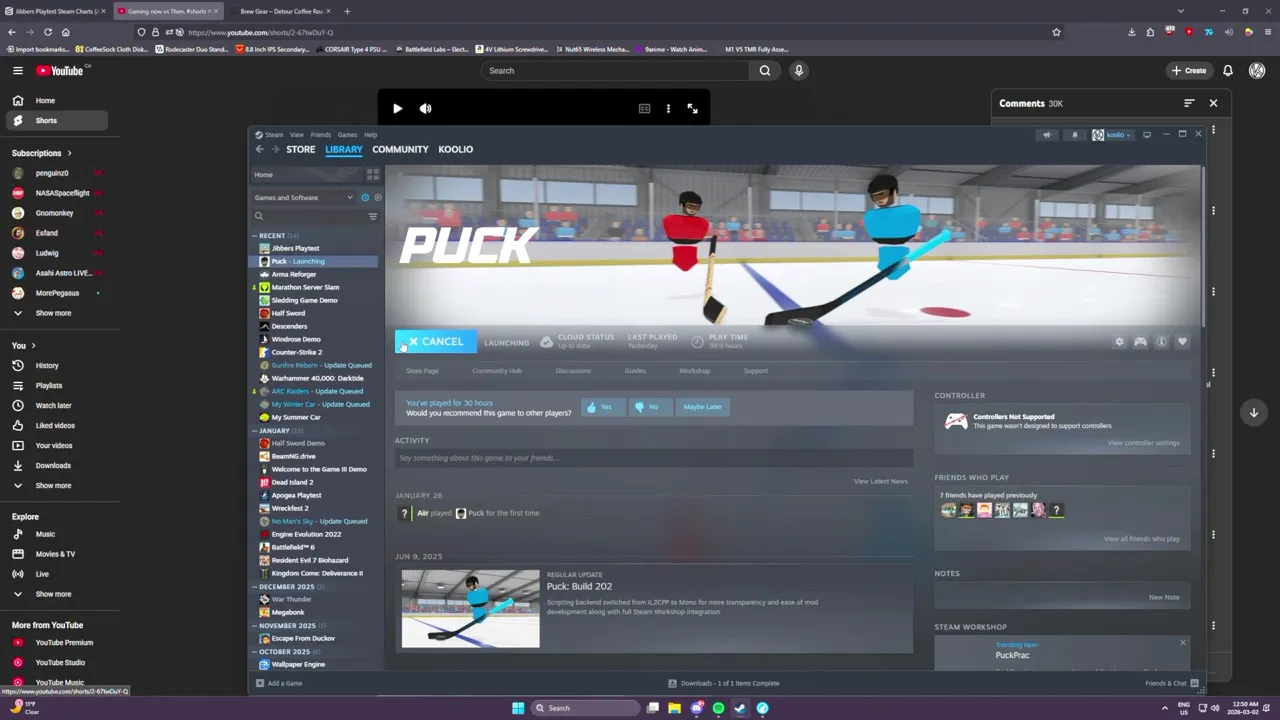Click the game info icon
The height and width of the screenshot is (720, 1280).
tap(1161, 342)
